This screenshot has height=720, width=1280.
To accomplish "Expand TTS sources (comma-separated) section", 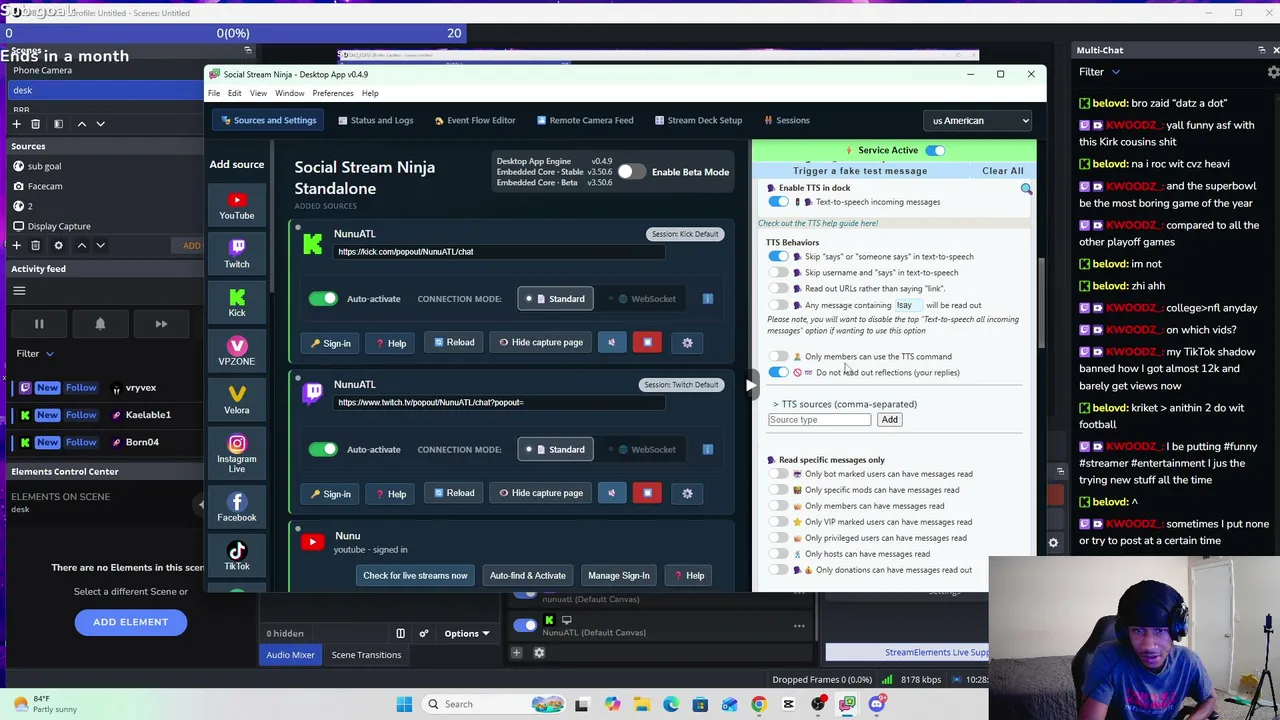I will [845, 404].
